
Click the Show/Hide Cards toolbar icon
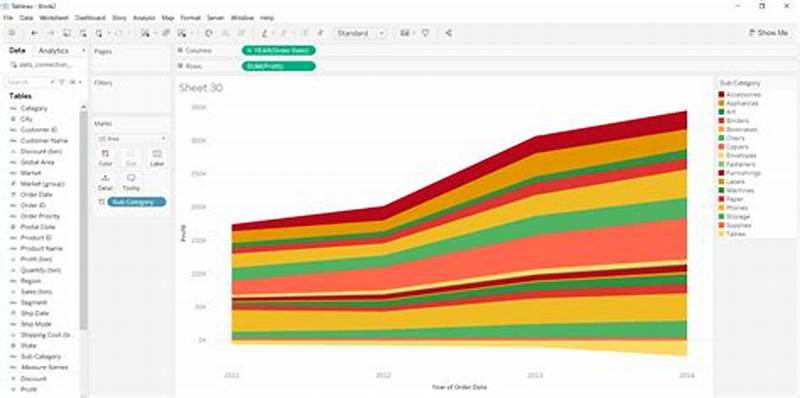click(405, 33)
